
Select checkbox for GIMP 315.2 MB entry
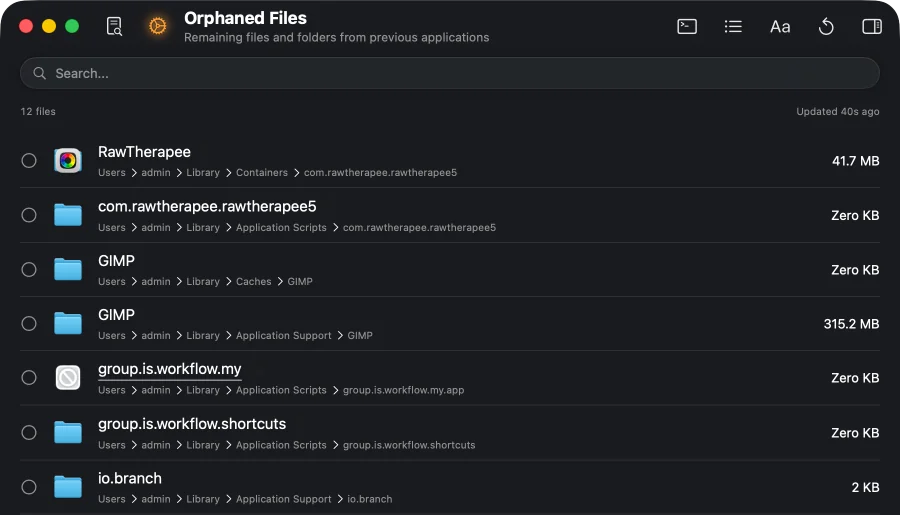tap(29, 323)
